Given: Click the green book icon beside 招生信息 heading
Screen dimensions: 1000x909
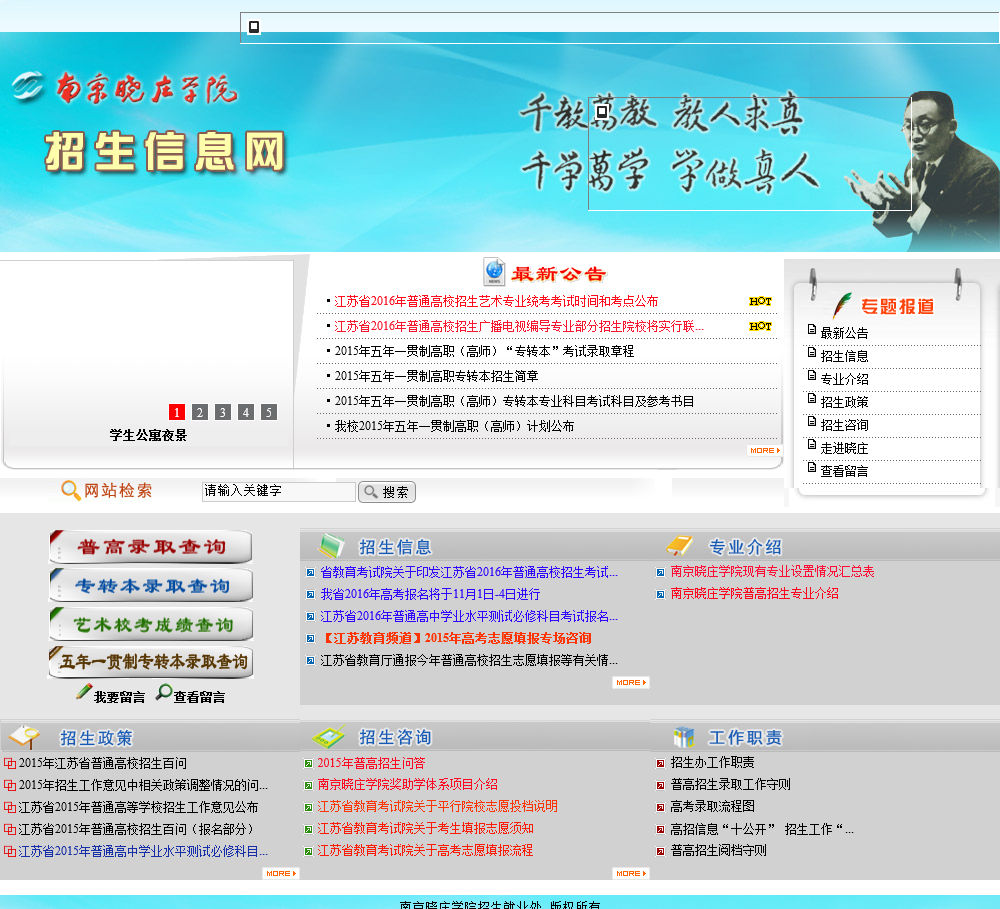Looking at the screenshot, I should tap(331, 546).
